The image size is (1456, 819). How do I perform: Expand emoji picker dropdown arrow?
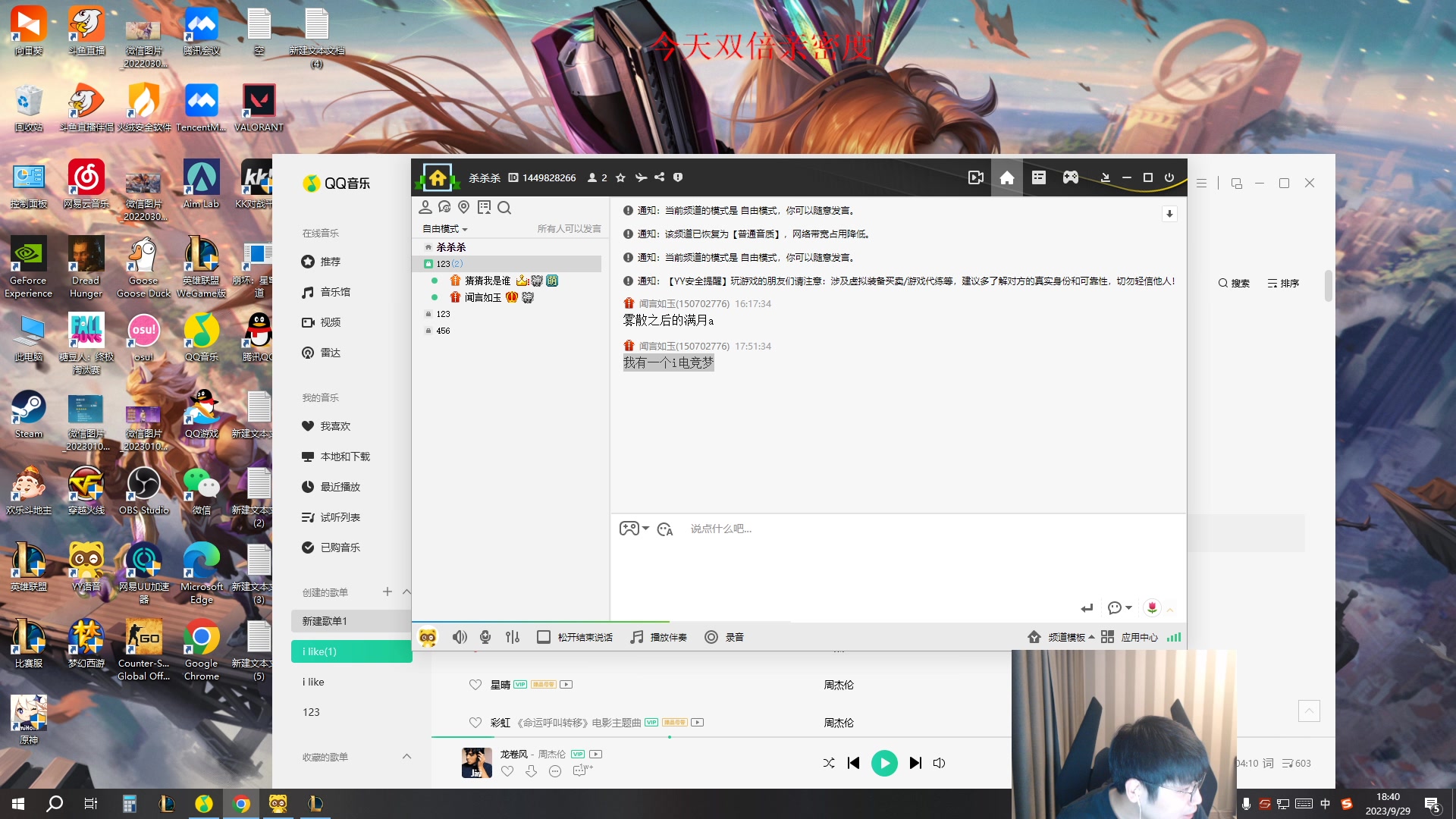pos(645,529)
